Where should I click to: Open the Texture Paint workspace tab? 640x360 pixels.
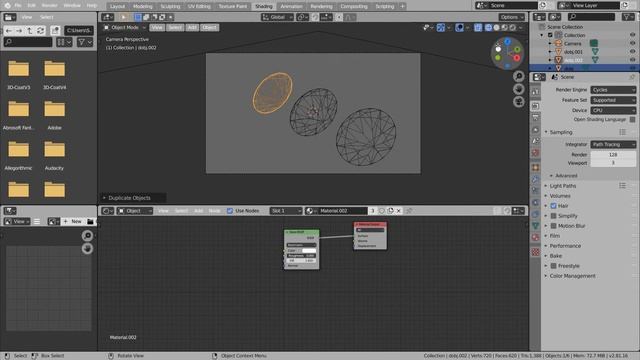point(233,6)
